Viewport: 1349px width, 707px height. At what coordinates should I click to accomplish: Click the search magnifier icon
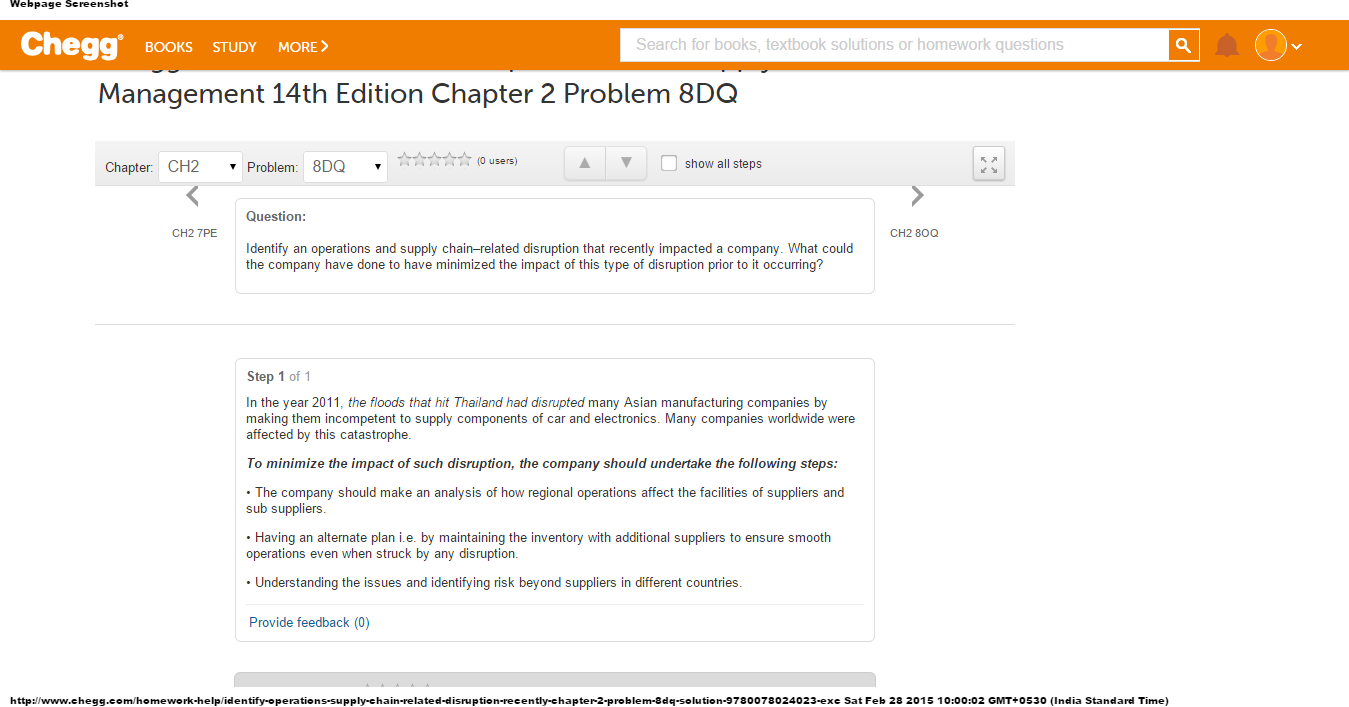coord(1184,45)
